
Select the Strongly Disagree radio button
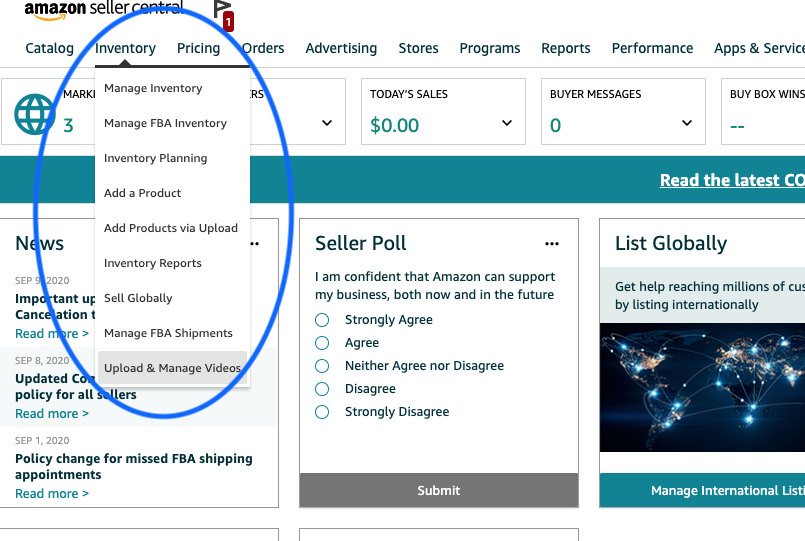322,412
